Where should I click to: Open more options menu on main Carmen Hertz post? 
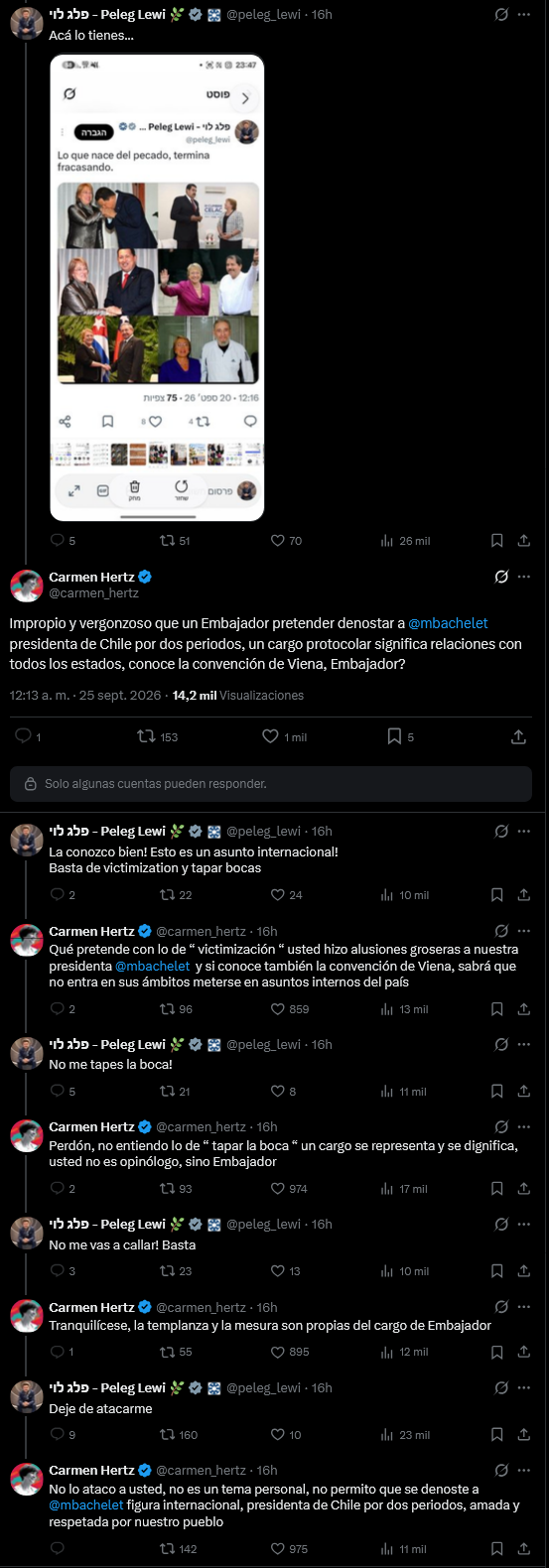(524, 577)
